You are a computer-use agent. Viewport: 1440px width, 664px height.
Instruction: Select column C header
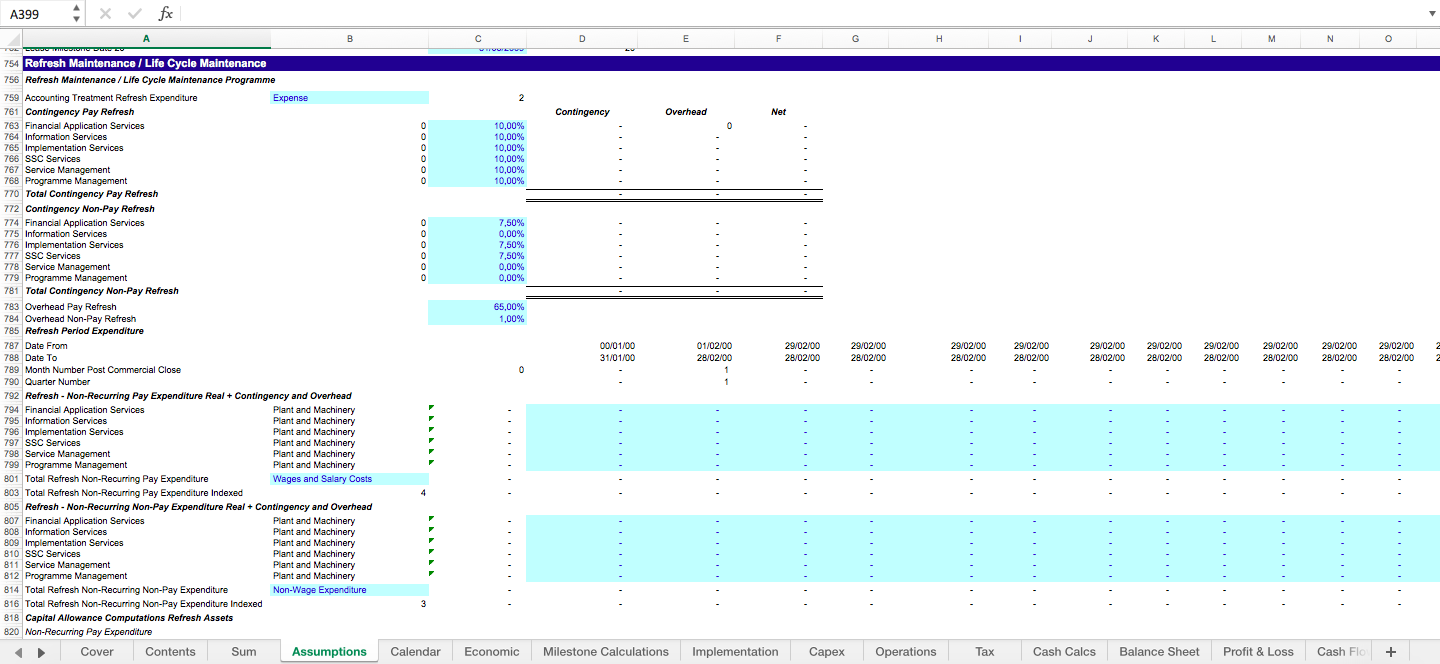pos(478,39)
